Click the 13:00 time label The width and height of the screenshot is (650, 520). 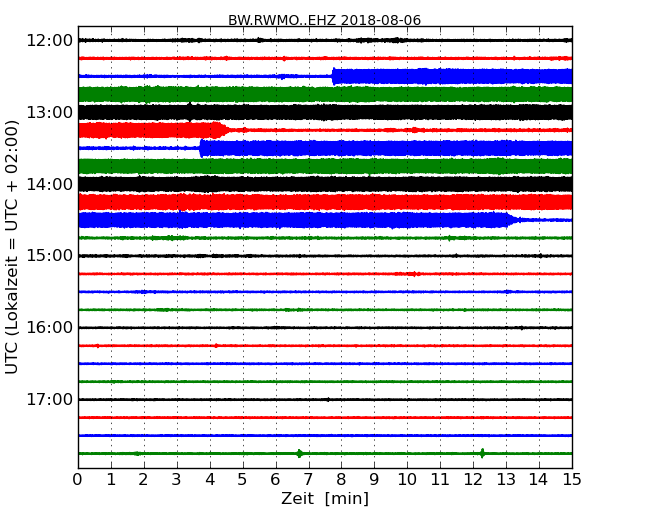click(x=49, y=112)
